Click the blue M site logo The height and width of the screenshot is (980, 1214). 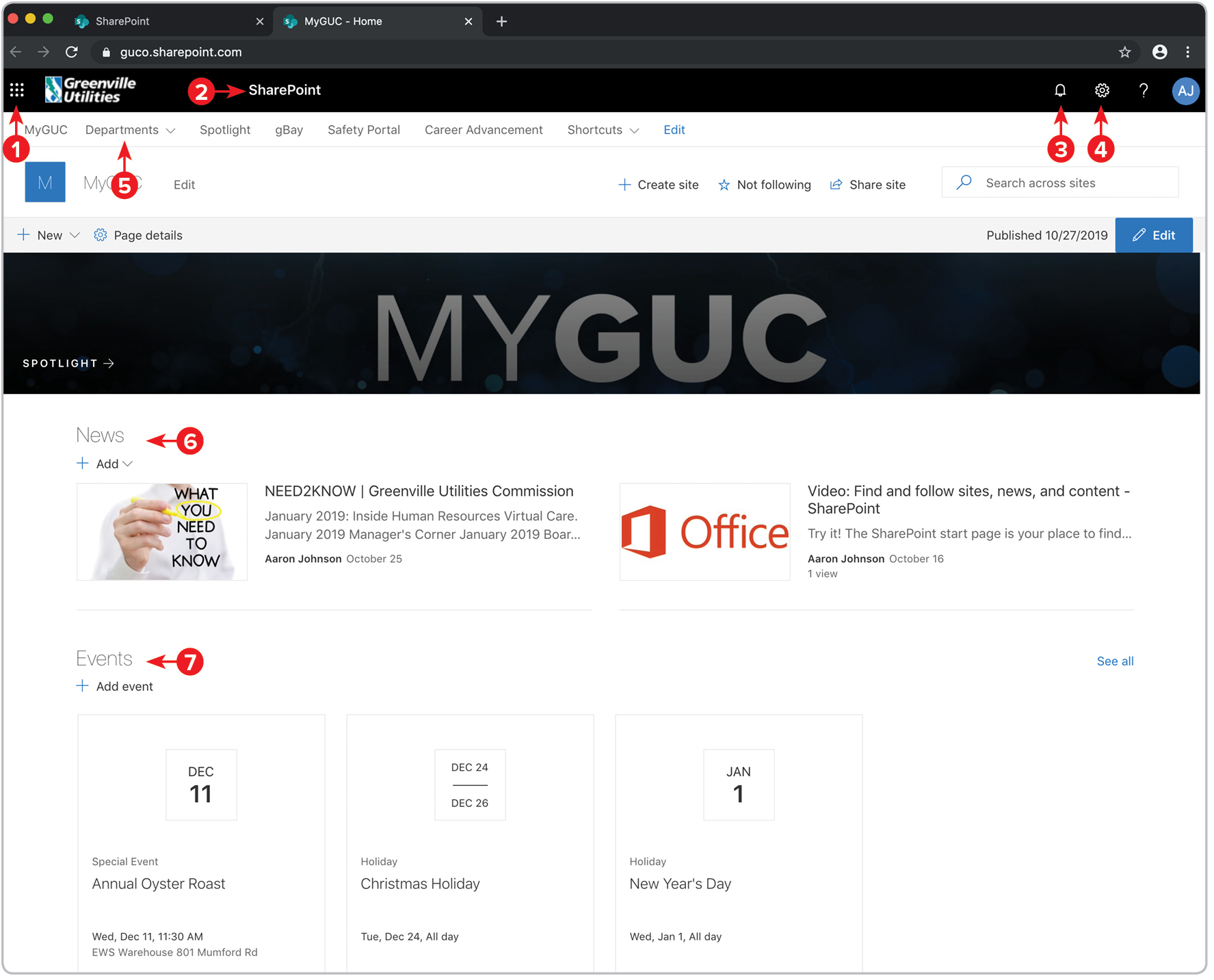[45, 182]
